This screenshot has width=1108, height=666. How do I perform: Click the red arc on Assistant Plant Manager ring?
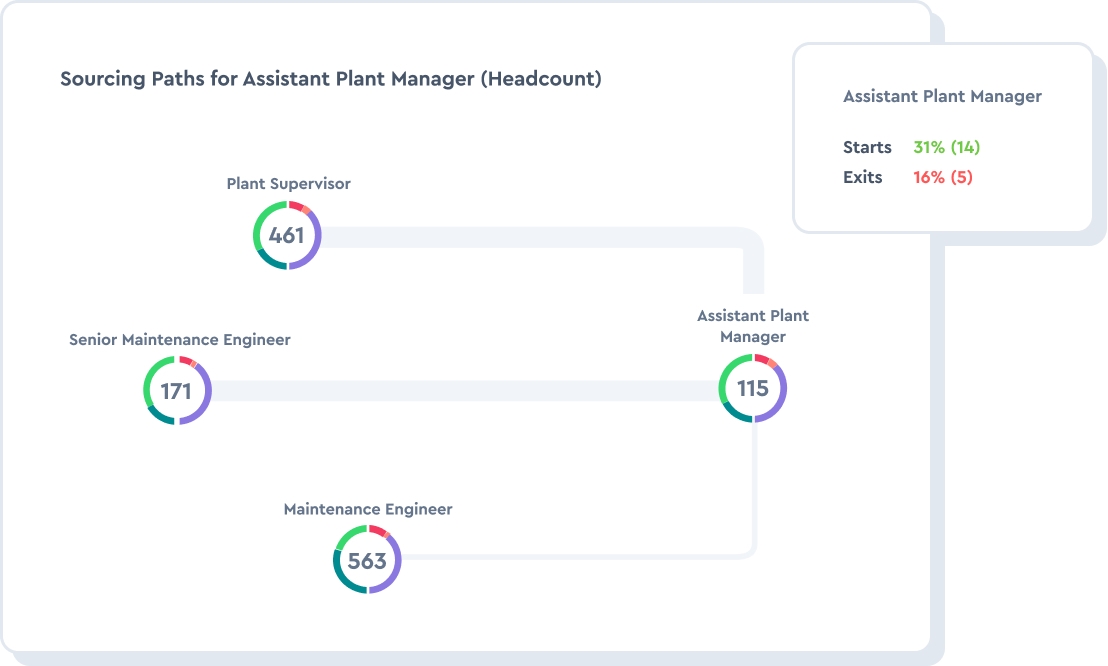coord(763,358)
